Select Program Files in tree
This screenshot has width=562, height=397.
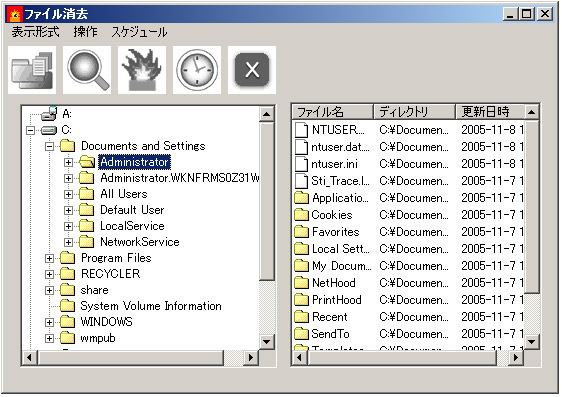[116, 258]
